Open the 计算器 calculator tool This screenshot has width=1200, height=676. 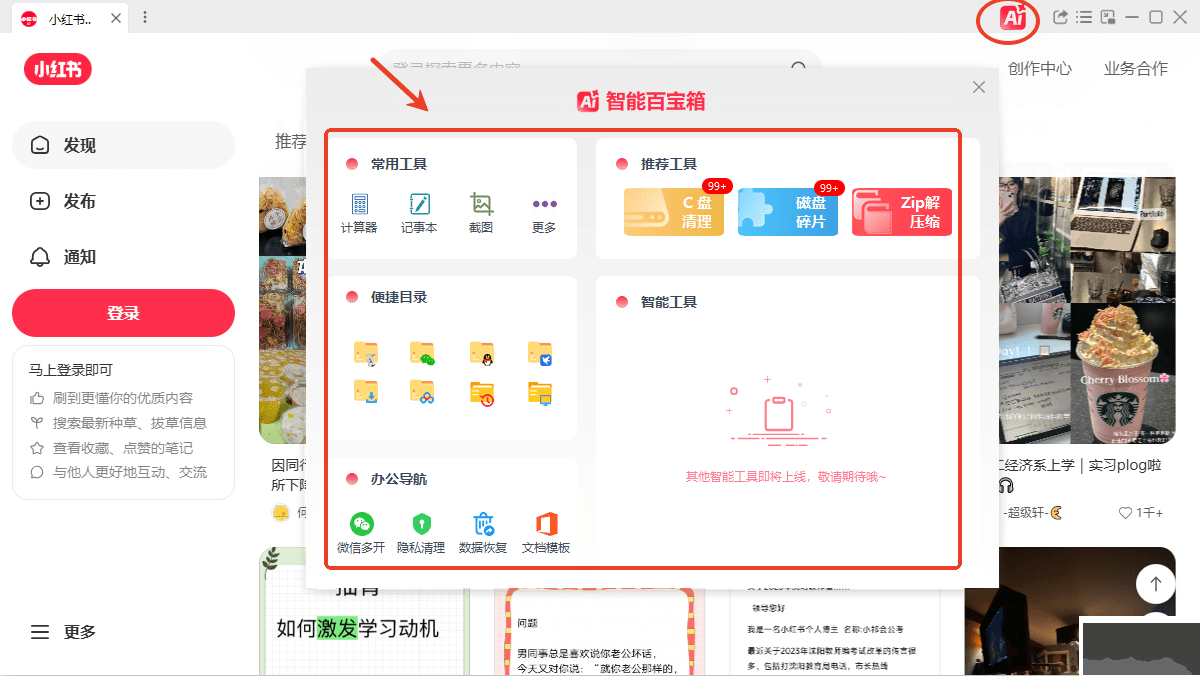360,213
